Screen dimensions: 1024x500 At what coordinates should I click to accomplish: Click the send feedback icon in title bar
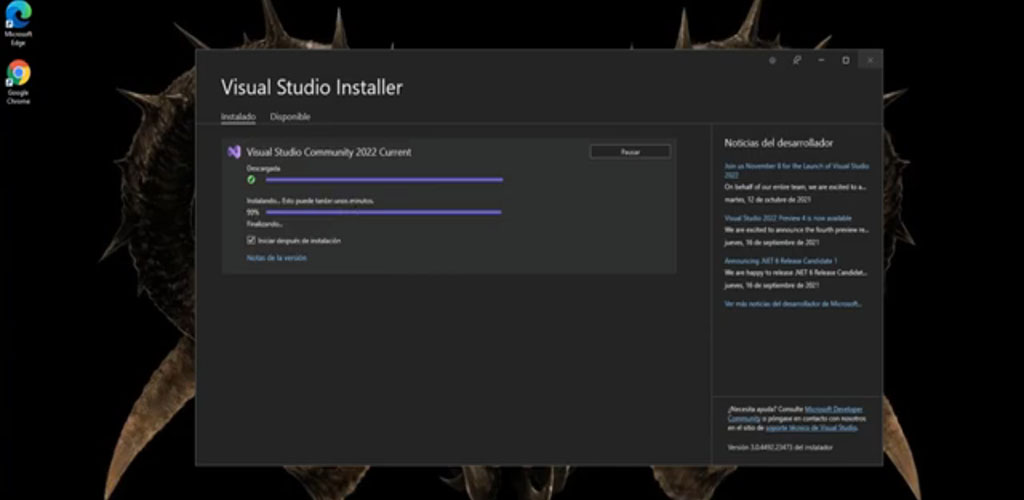coord(797,61)
